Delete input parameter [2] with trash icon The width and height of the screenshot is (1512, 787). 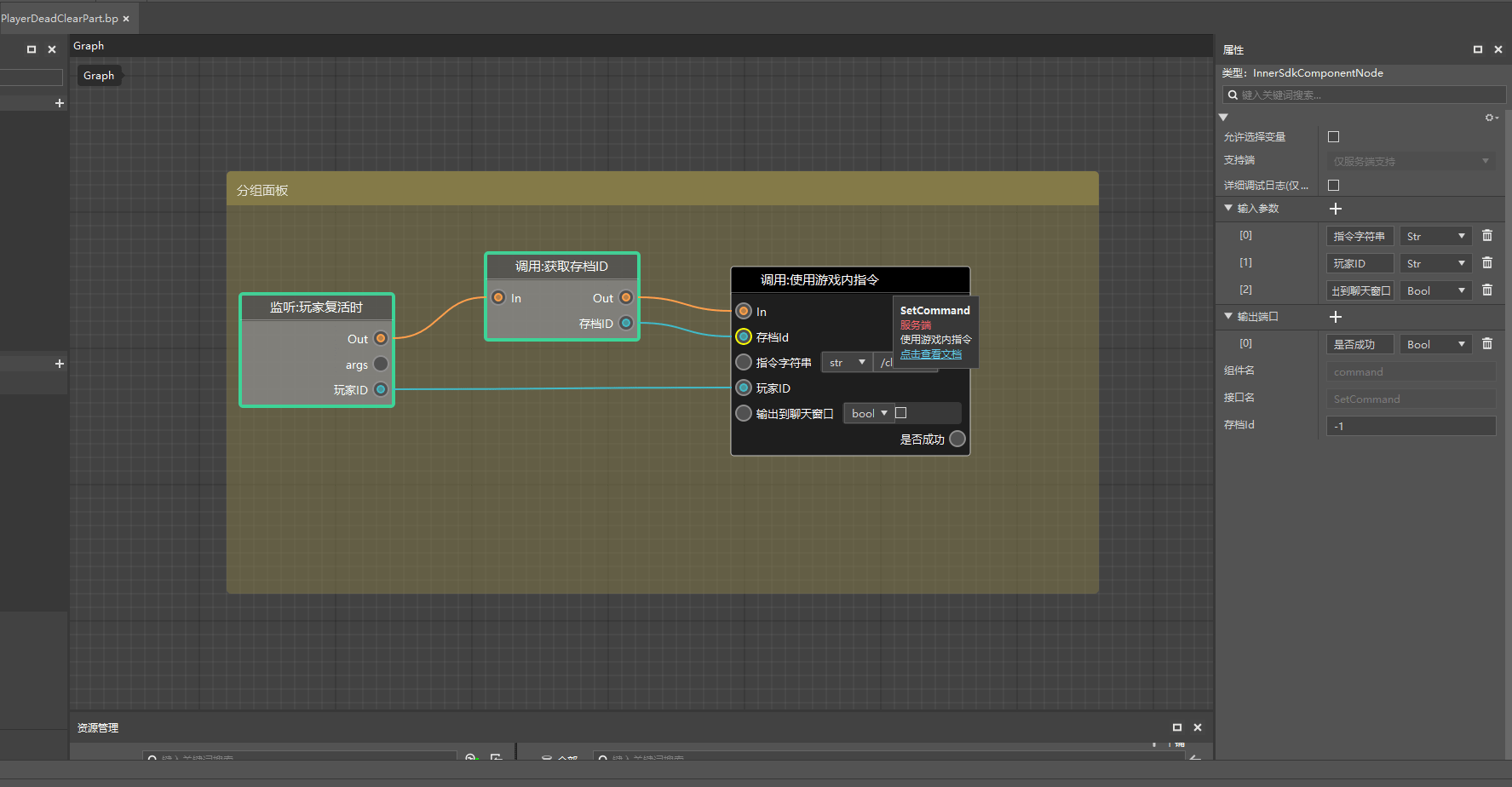1487,290
